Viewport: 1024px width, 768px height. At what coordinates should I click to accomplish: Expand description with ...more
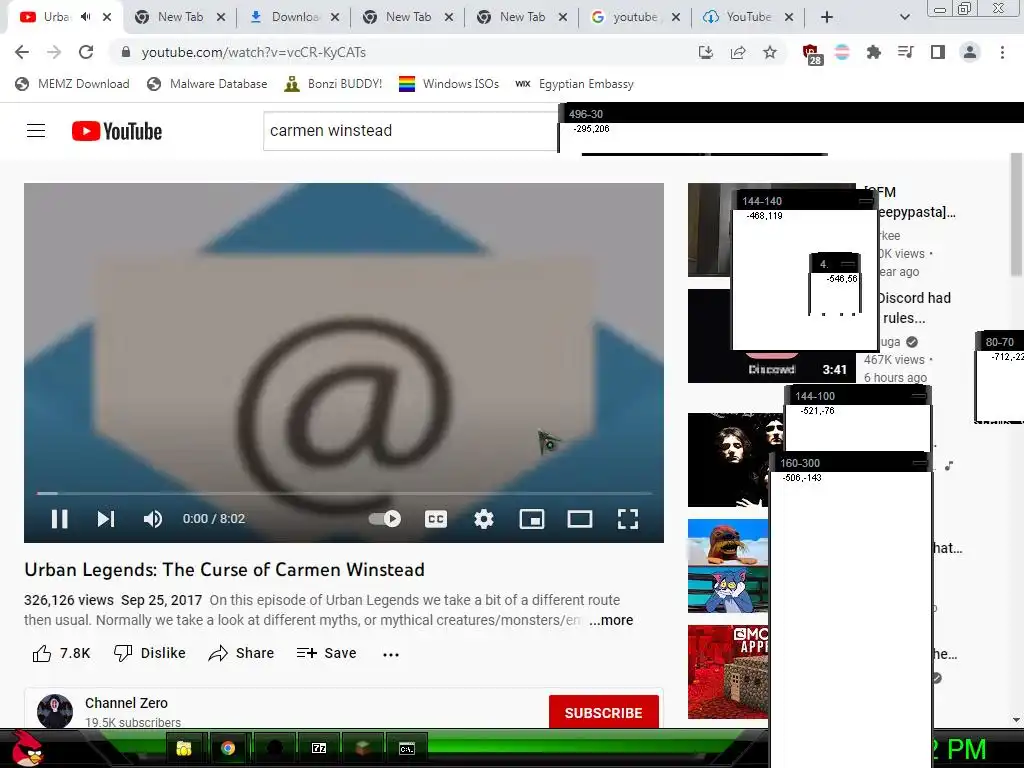611,620
